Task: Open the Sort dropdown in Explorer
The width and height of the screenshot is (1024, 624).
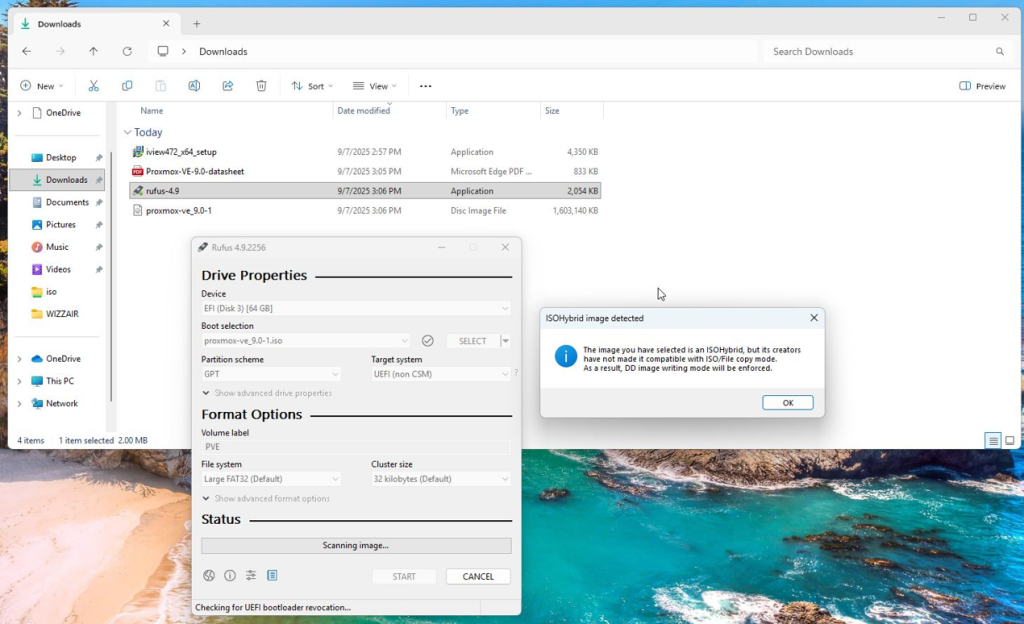Action: pos(312,86)
